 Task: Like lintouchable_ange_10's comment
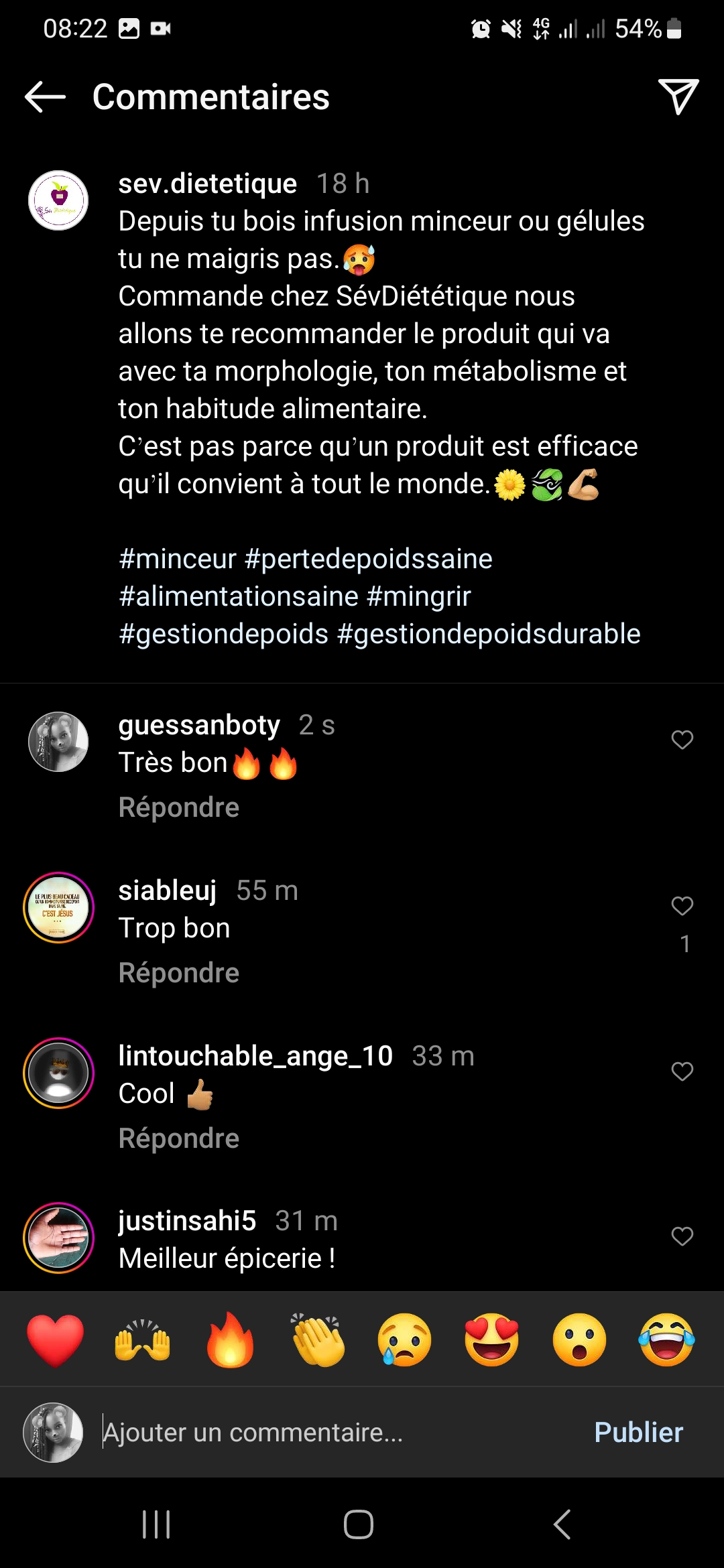[x=682, y=1071]
